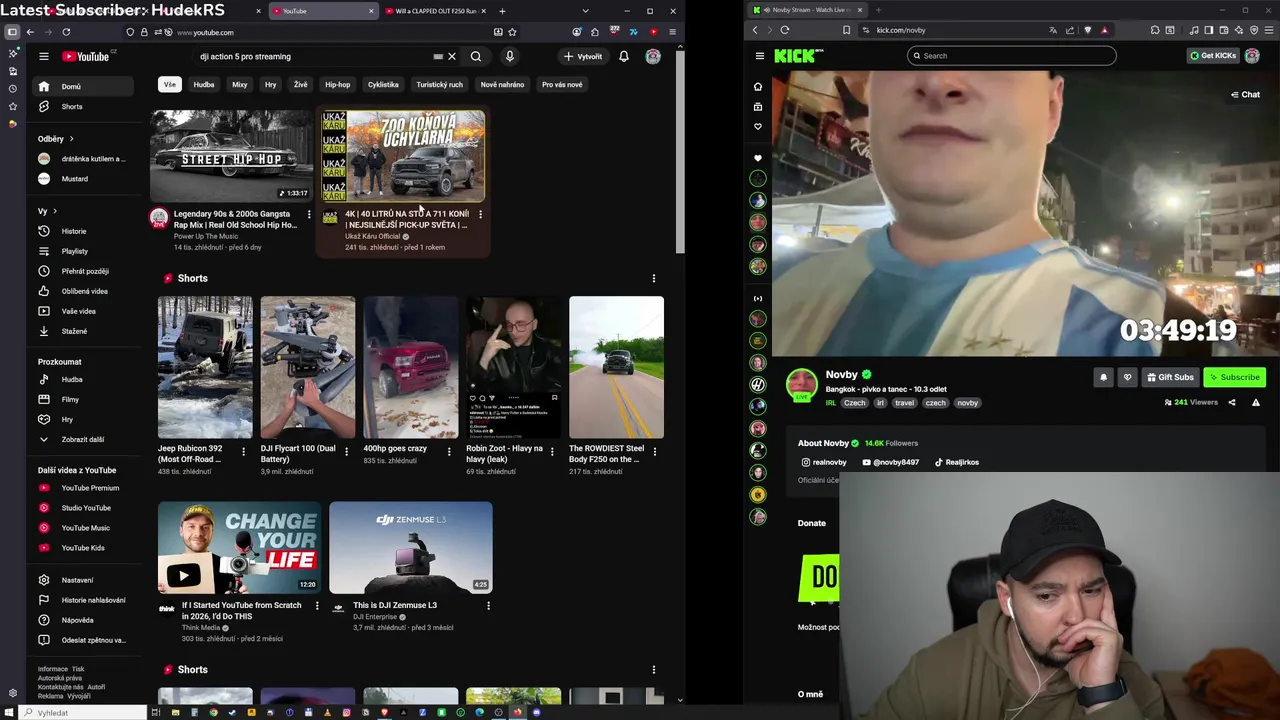Viewport: 1280px width, 720px height.
Task: Open Realjirkos TikTok link
Action: point(957,462)
